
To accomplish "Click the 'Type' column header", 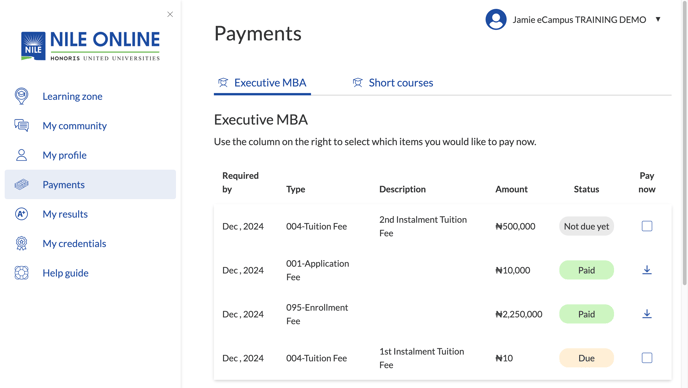I will pyautogui.click(x=296, y=189).
